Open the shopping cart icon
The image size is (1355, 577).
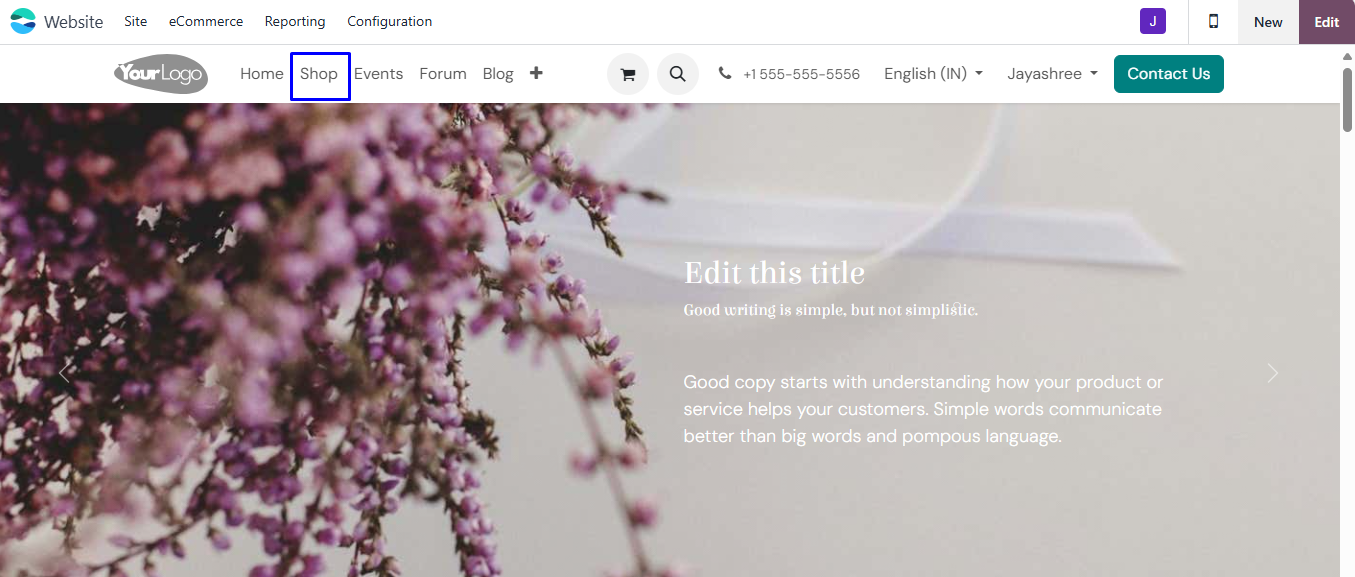628,74
